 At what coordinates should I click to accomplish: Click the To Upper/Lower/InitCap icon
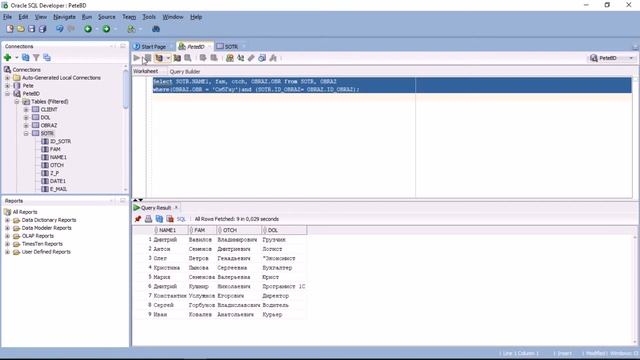coord(241,58)
